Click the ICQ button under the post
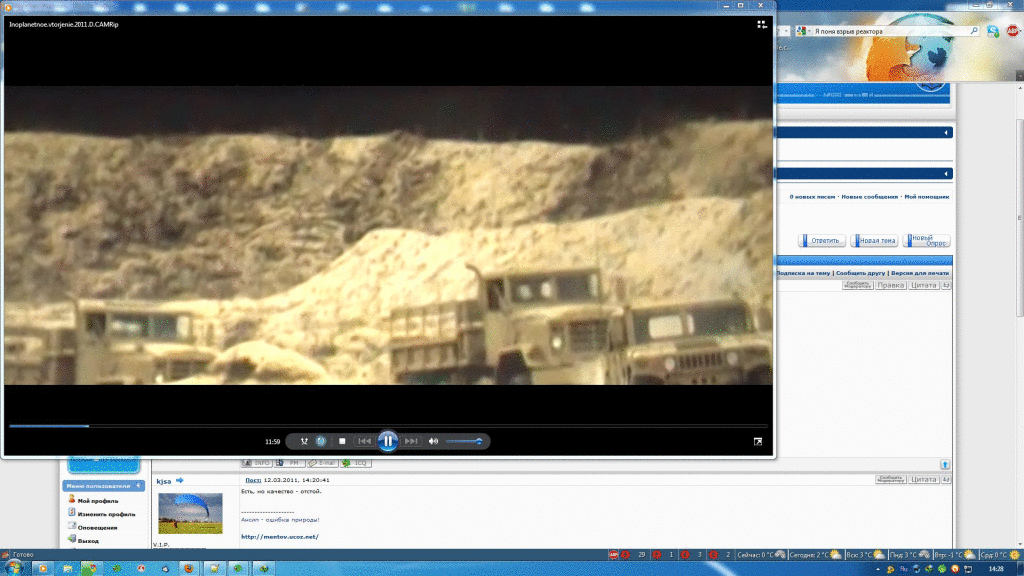The width and height of the screenshot is (1024, 576). coord(355,463)
